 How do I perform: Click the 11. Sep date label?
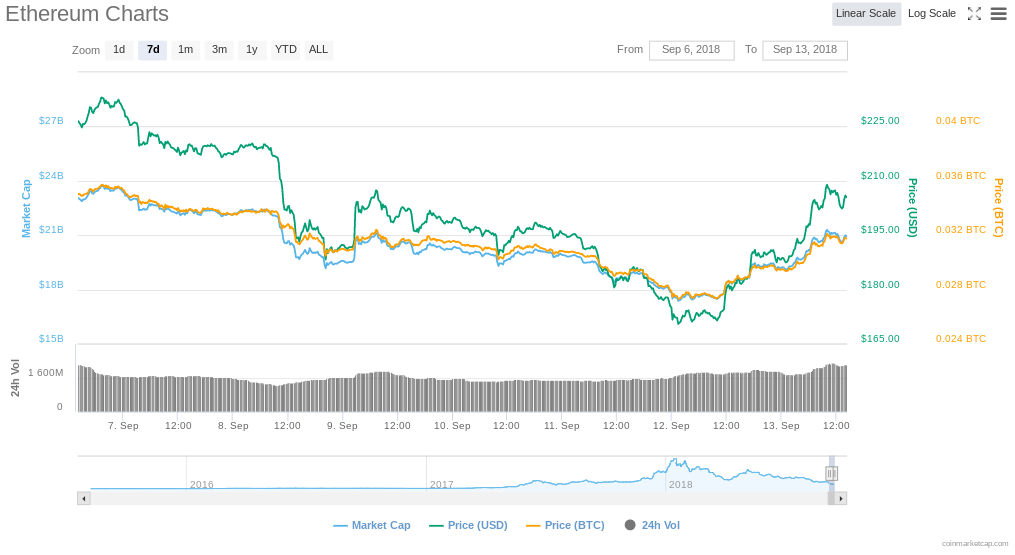[561, 425]
